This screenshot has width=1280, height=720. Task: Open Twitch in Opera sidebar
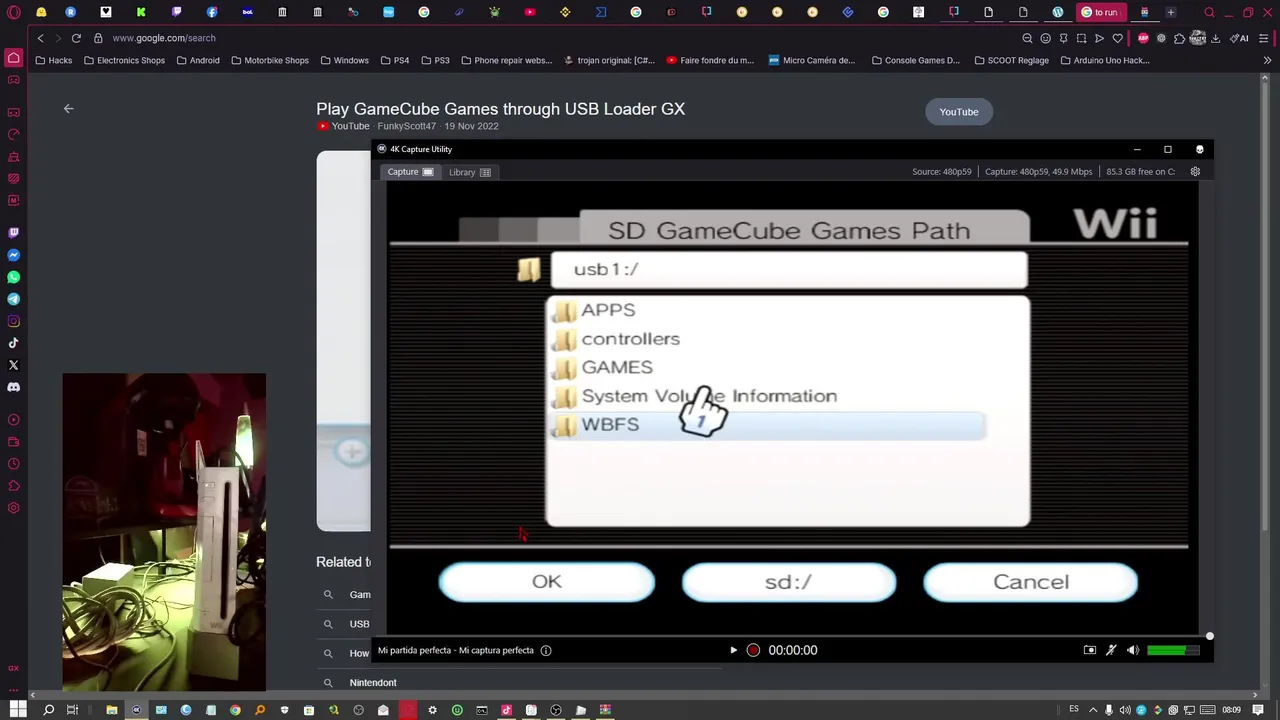coord(13,232)
